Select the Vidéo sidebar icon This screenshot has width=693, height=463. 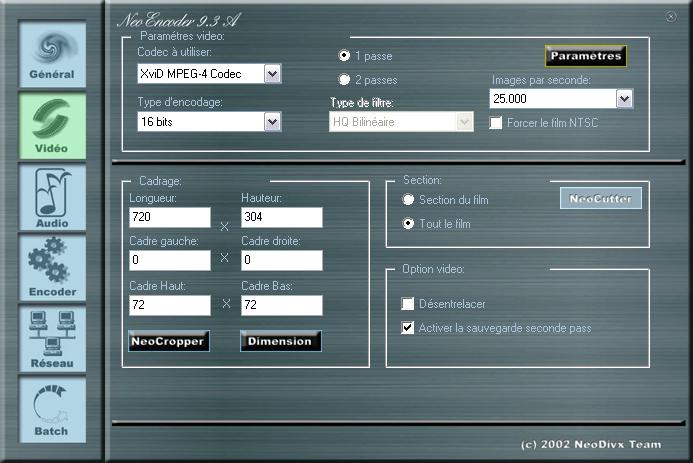(51, 126)
